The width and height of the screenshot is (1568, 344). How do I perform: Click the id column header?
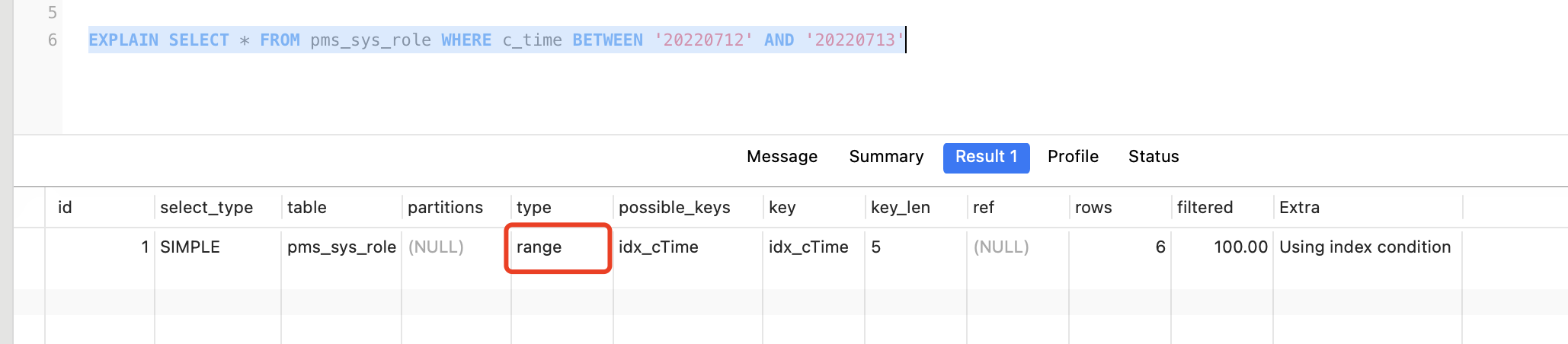click(65, 208)
